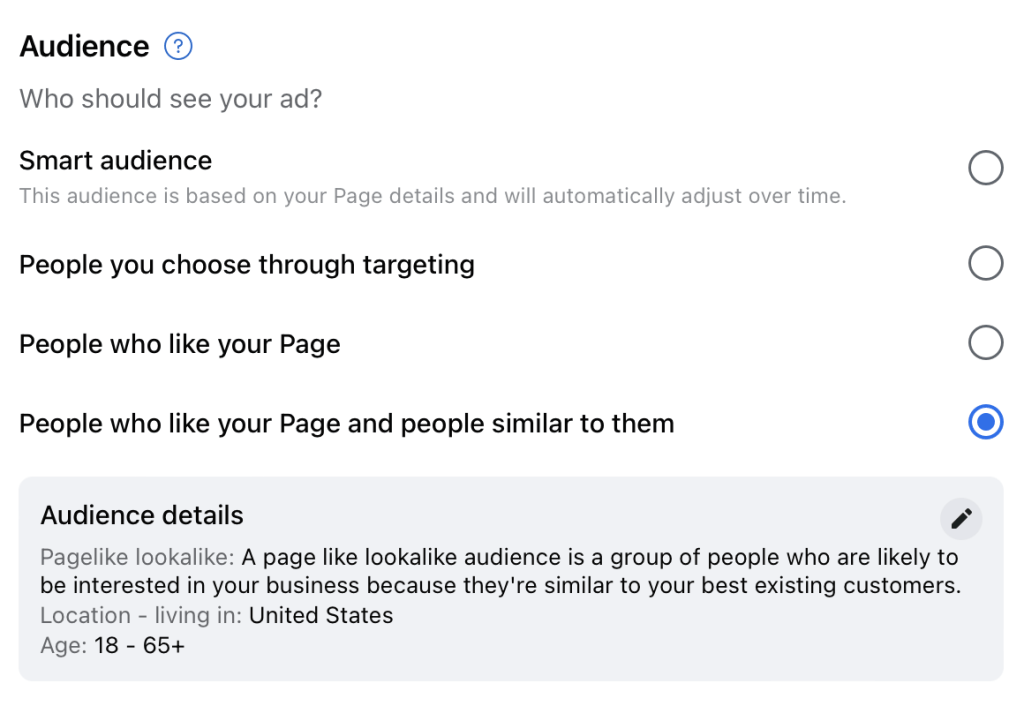Click the "Location - living in:" label

[x=141, y=616]
